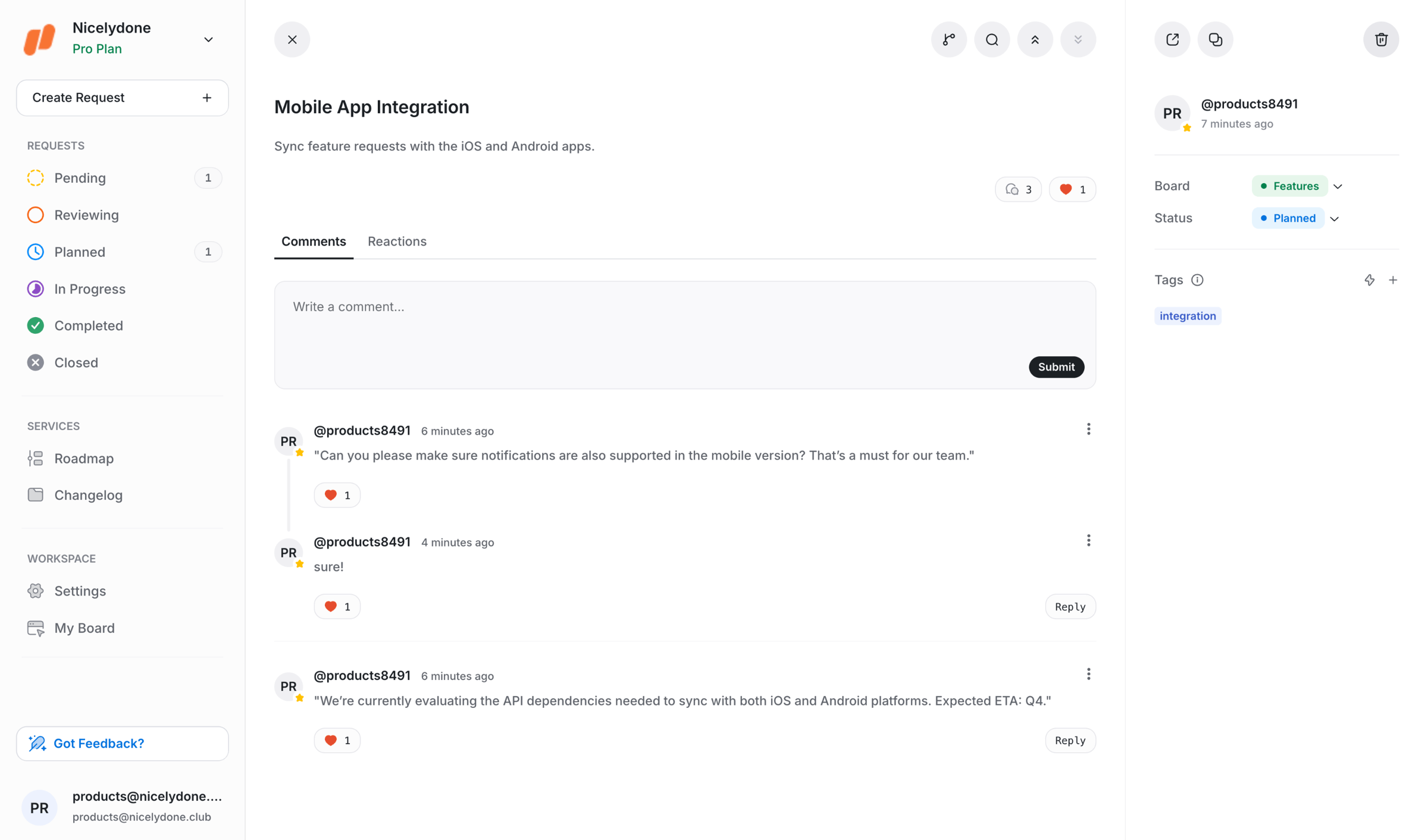Open options menu for notifications comment

coord(1088,430)
